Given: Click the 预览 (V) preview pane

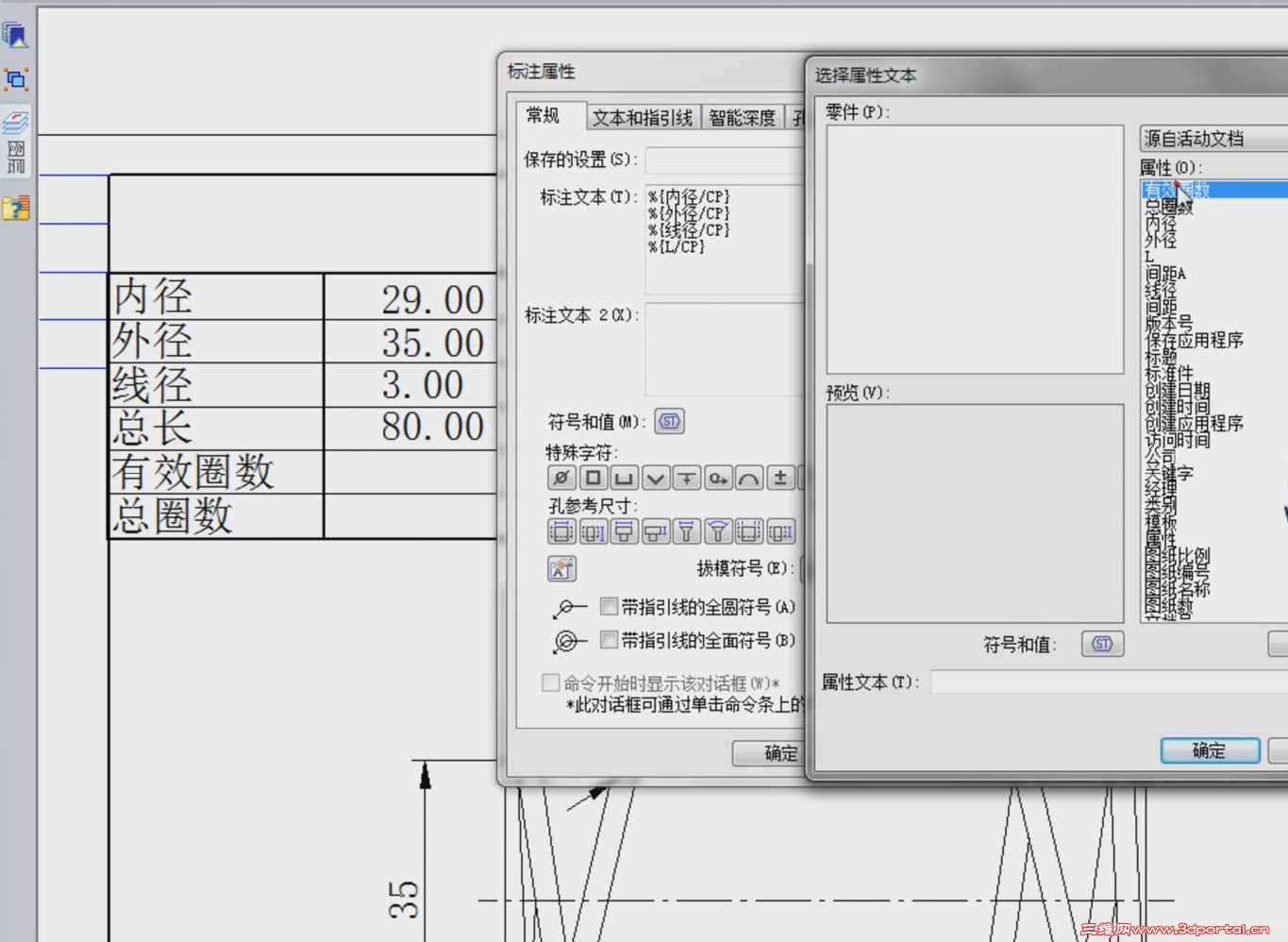Looking at the screenshot, I should pos(975,513).
